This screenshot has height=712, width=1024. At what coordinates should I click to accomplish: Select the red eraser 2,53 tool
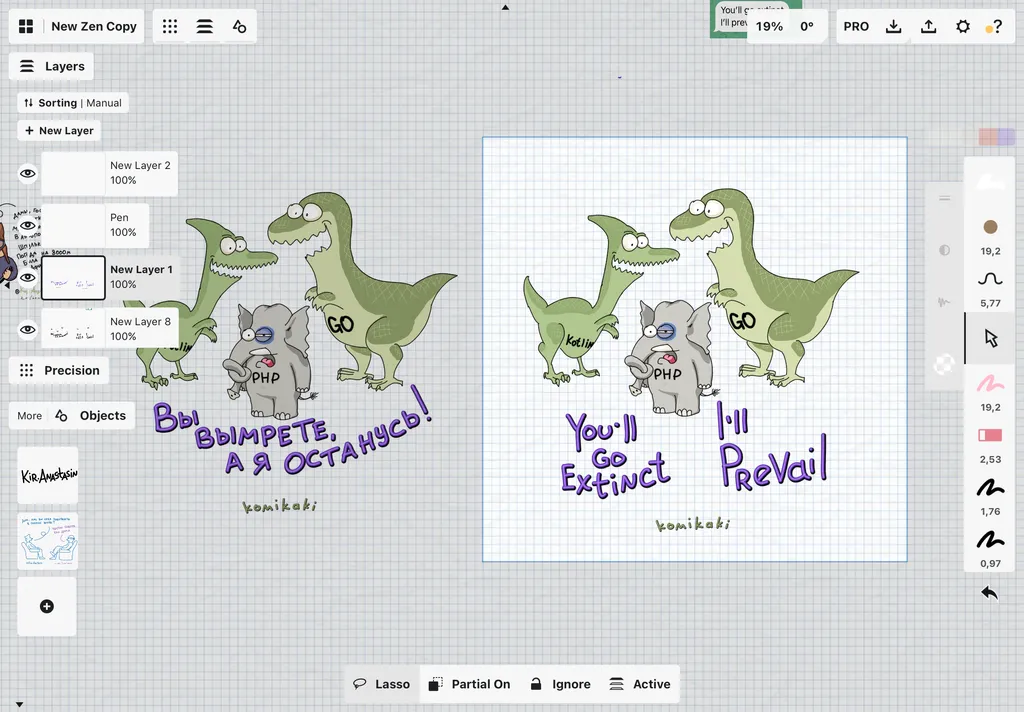[990, 435]
